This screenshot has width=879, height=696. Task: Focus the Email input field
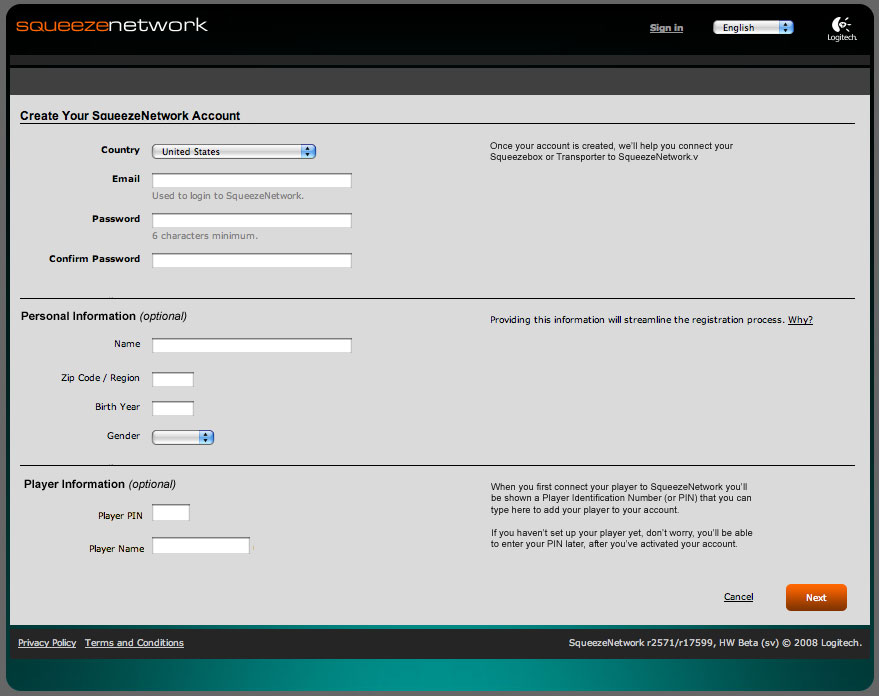[x=251, y=181]
